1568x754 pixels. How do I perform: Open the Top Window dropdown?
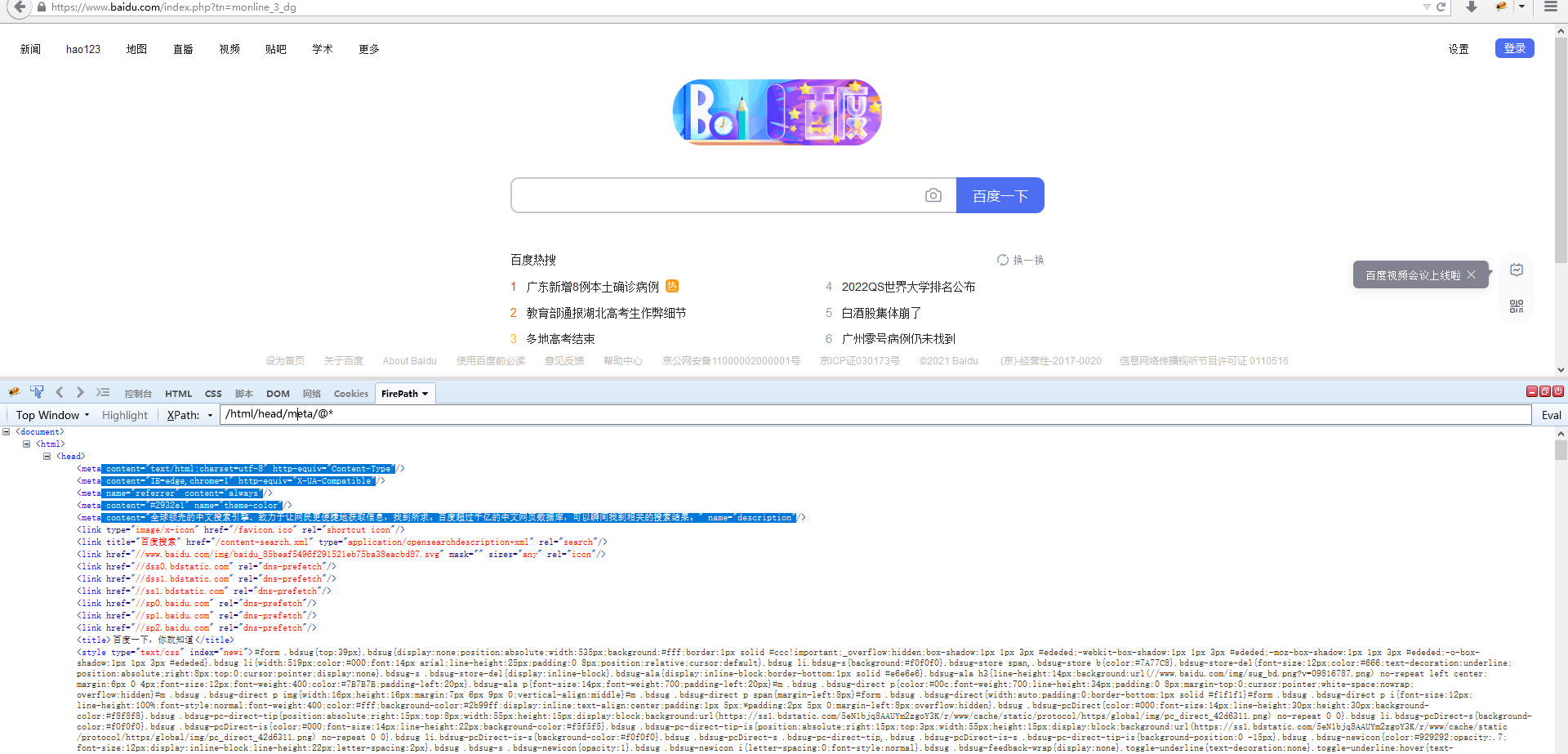51,415
